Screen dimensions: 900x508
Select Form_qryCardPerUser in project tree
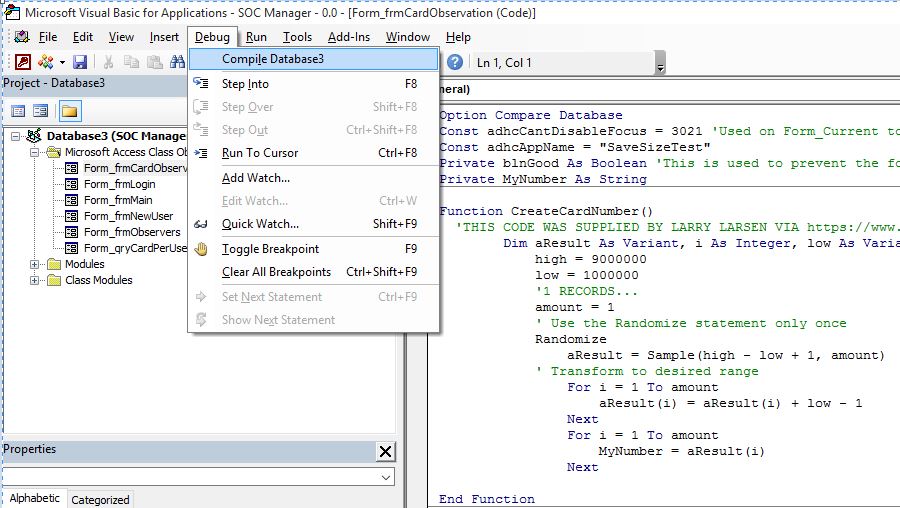[x=135, y=249]
